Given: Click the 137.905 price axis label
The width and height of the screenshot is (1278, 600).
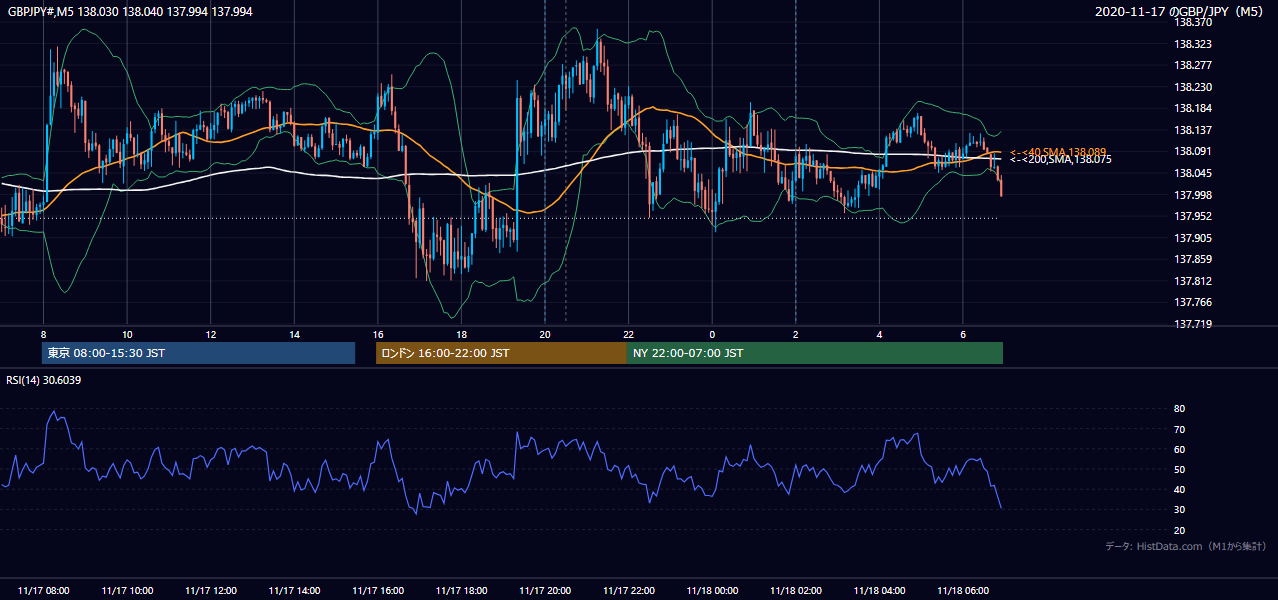Looking at the screenshot, I should [1193, 237].
